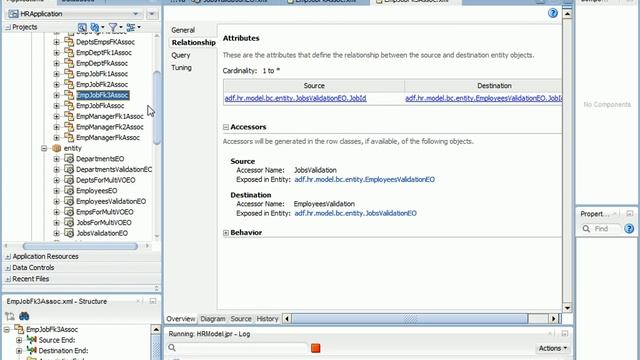Open the Query tab
The width and height of the screenshot is (640, 360).
(x=181, y=55)
